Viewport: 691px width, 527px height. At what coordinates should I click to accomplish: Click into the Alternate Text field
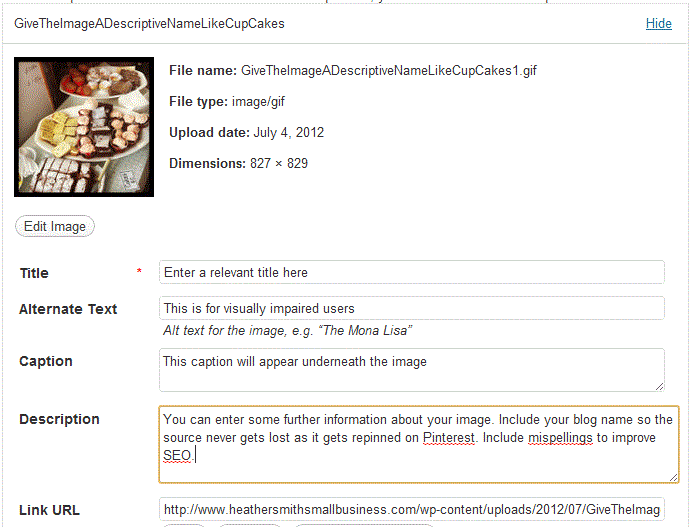[x=412, y=308]
